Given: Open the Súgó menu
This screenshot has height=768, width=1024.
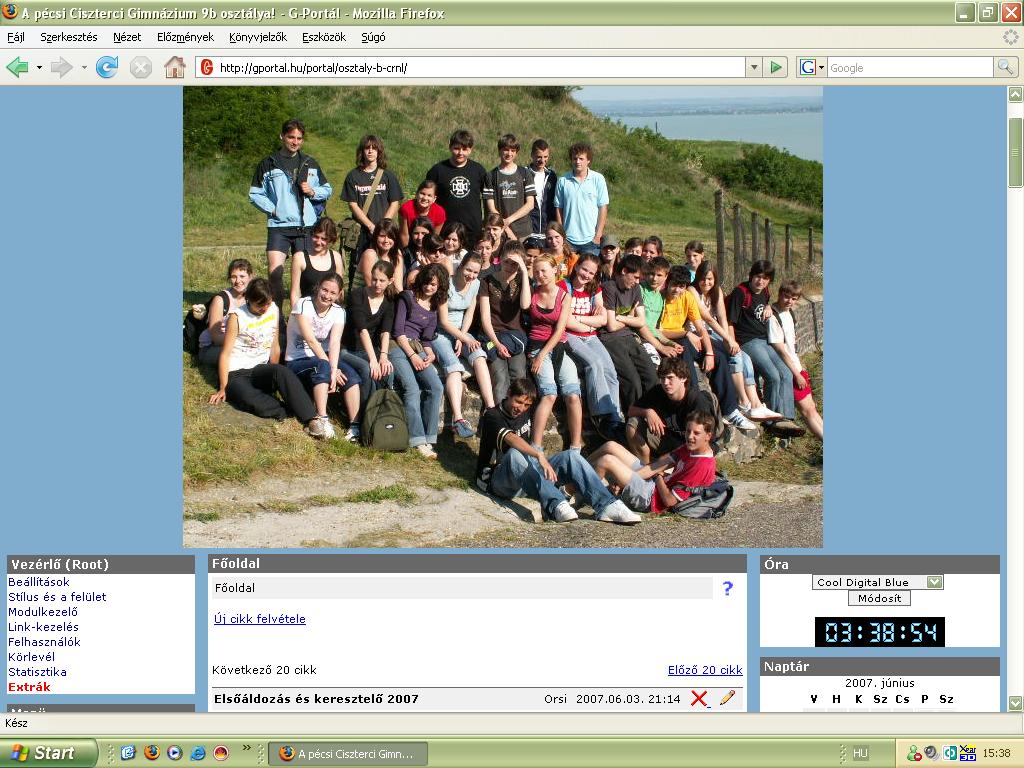Looking at the screenshot, I should [373, 37].
